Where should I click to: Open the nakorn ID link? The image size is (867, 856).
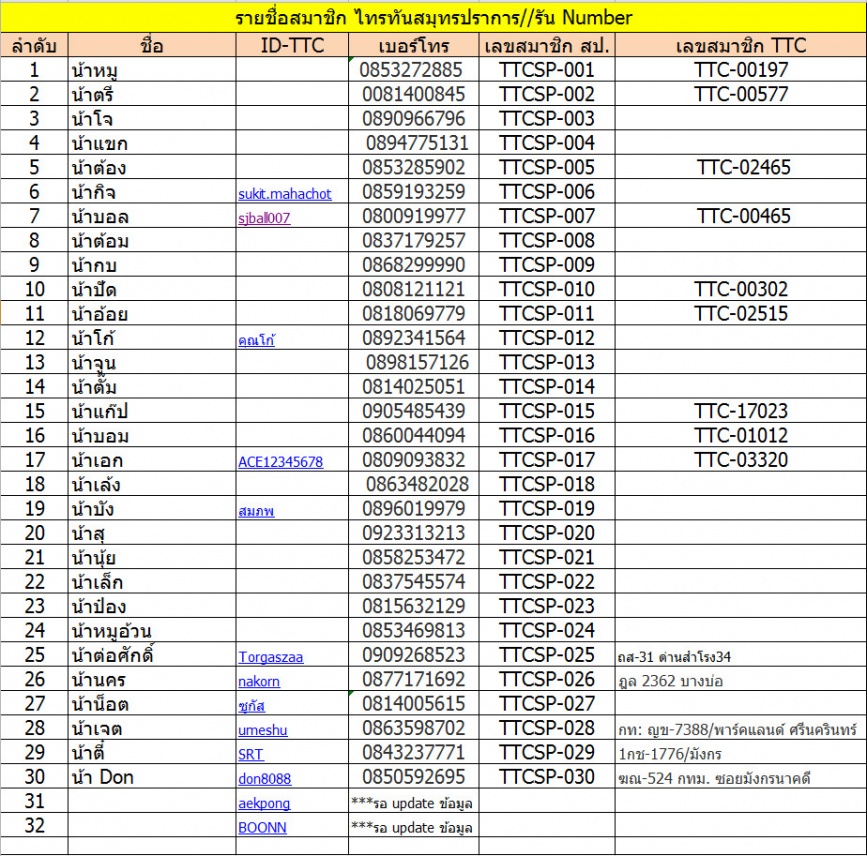[259, 681]
